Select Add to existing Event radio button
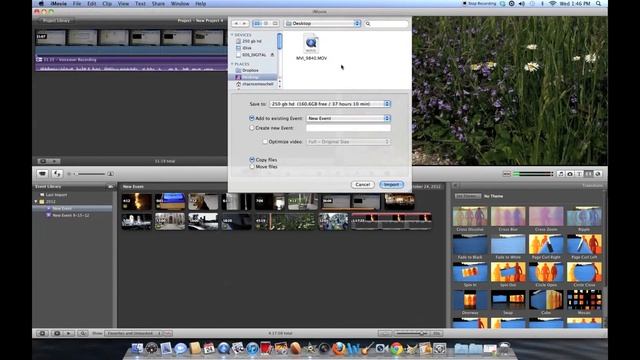Image resolution: width=640 pixels, height=360 pixels. point(252,118)
